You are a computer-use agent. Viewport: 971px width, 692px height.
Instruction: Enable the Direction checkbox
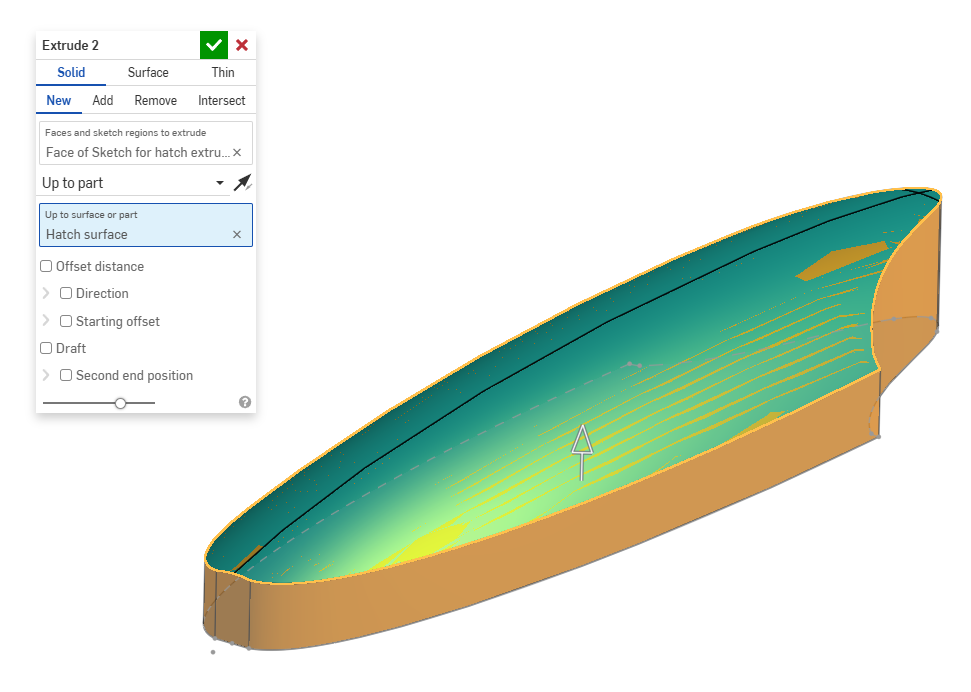click(x=66, y=293)
